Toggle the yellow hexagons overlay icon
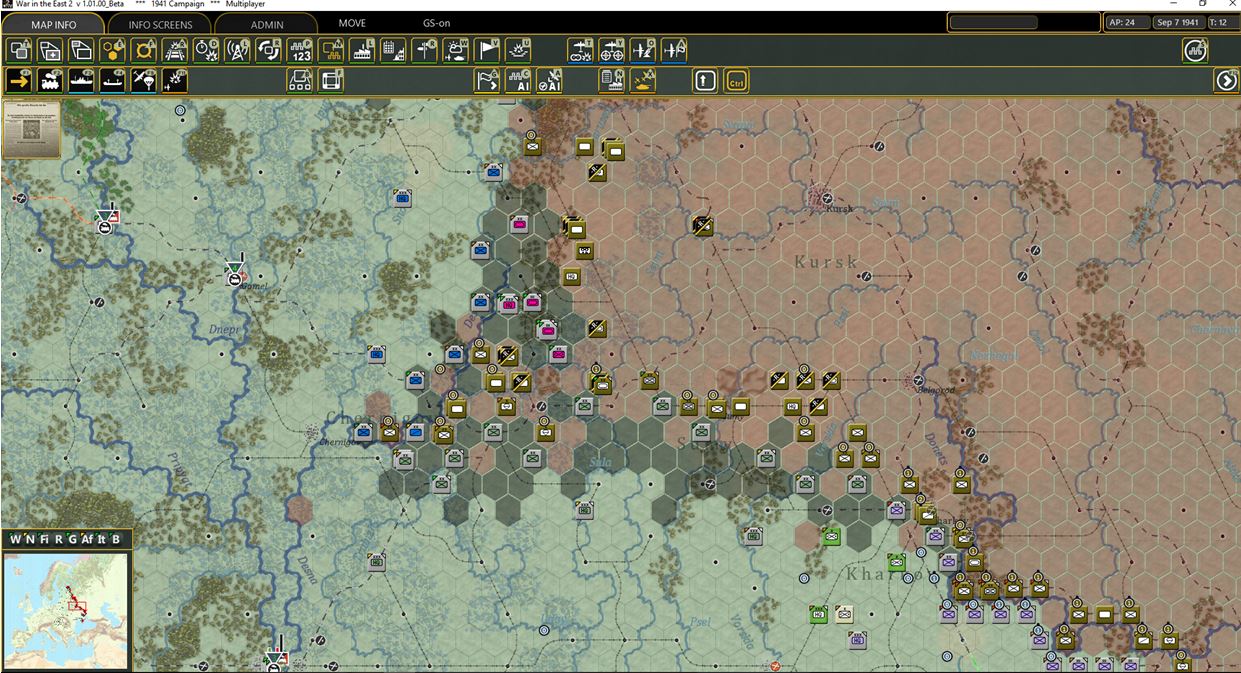 click(x=113, y=50)
